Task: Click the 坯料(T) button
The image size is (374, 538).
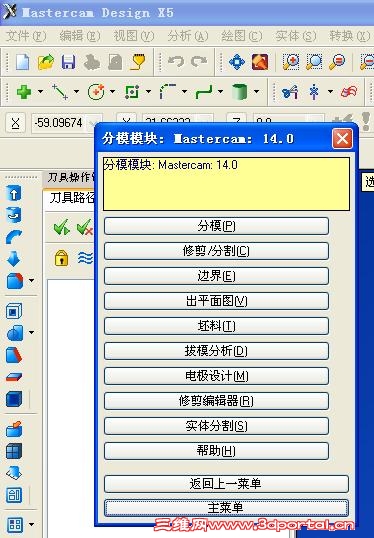Action: [x=216, y=326]
